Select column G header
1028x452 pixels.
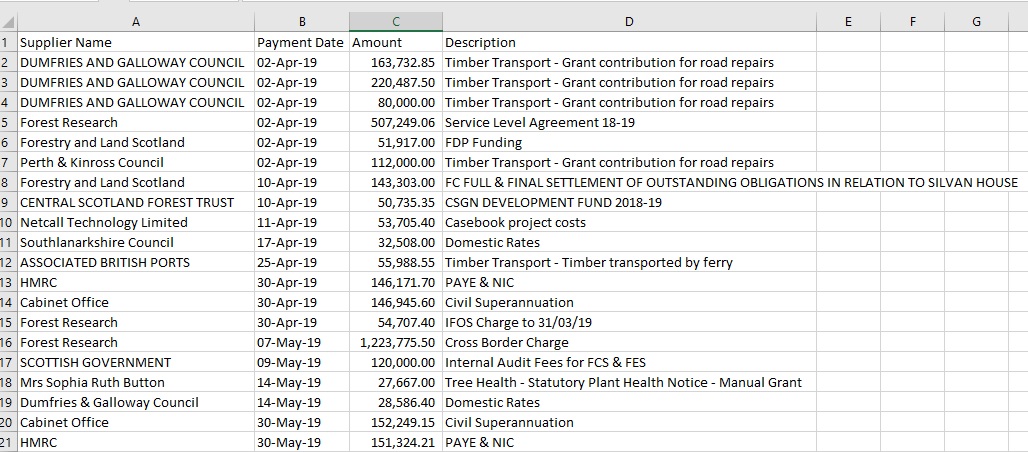coord(976,22)
